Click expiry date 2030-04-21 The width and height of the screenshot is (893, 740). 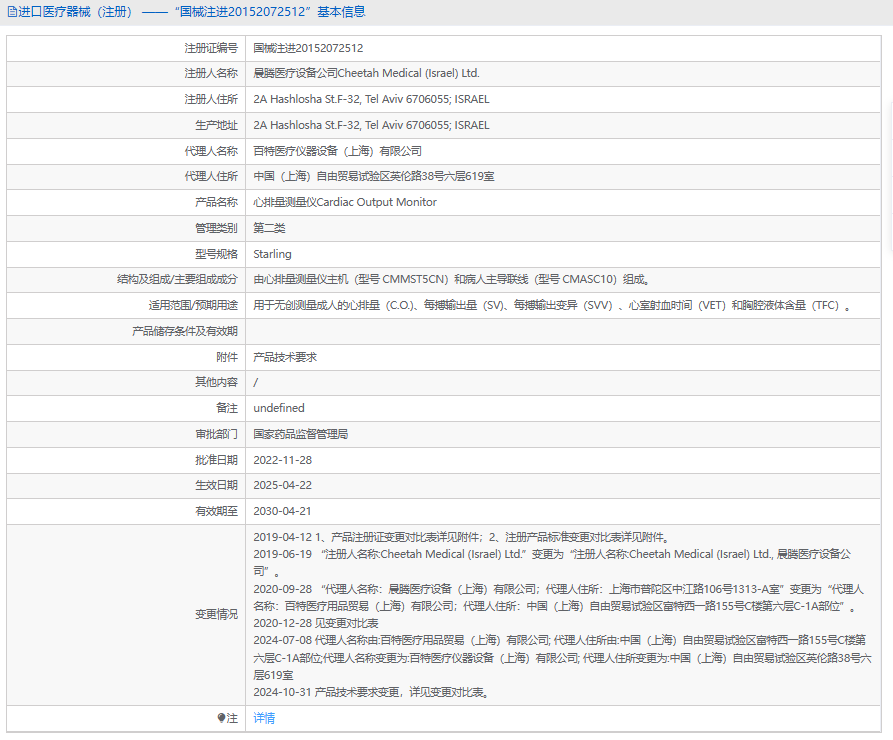282,512
